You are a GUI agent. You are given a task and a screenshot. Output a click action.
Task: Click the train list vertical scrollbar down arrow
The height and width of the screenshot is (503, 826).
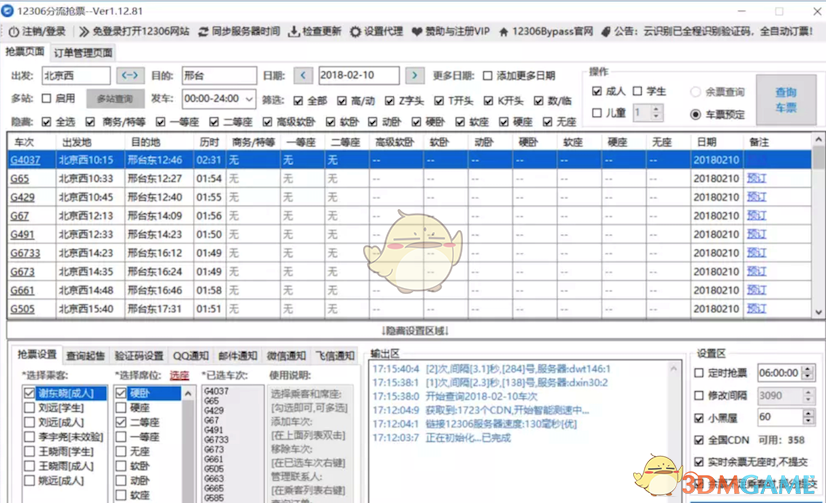(818, 312)
